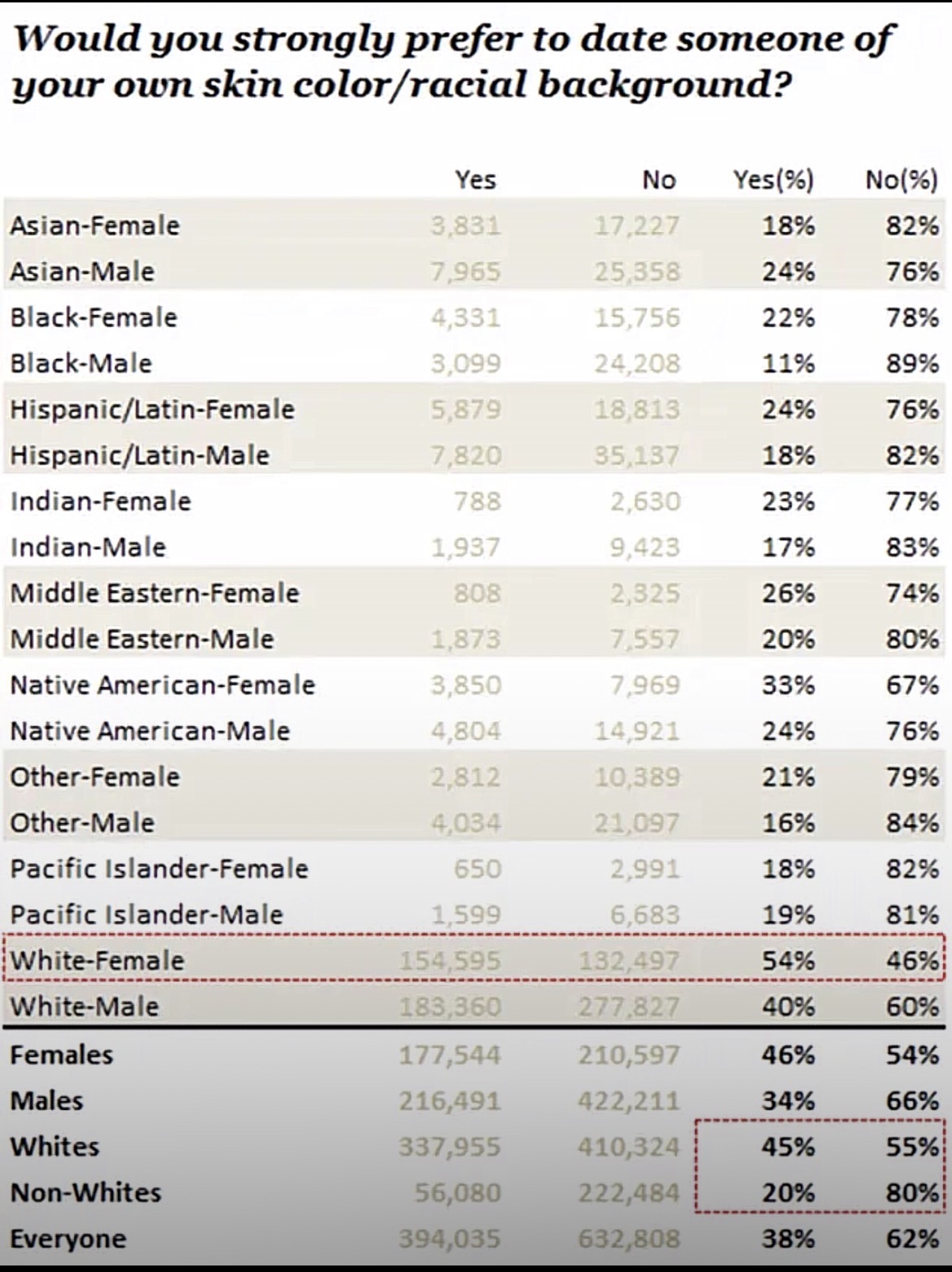Click Native American-Female 33% value
952x1272 pixels.
pyautogui.click(x=788, y=685)
